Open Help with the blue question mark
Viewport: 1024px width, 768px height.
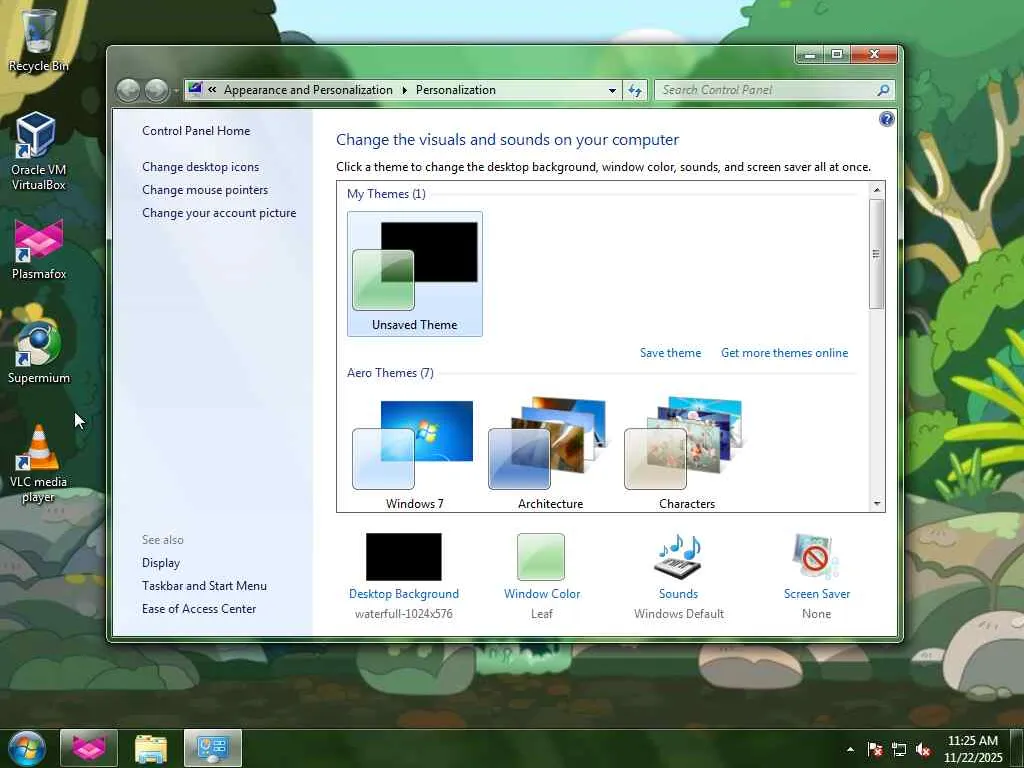point(886,119)
